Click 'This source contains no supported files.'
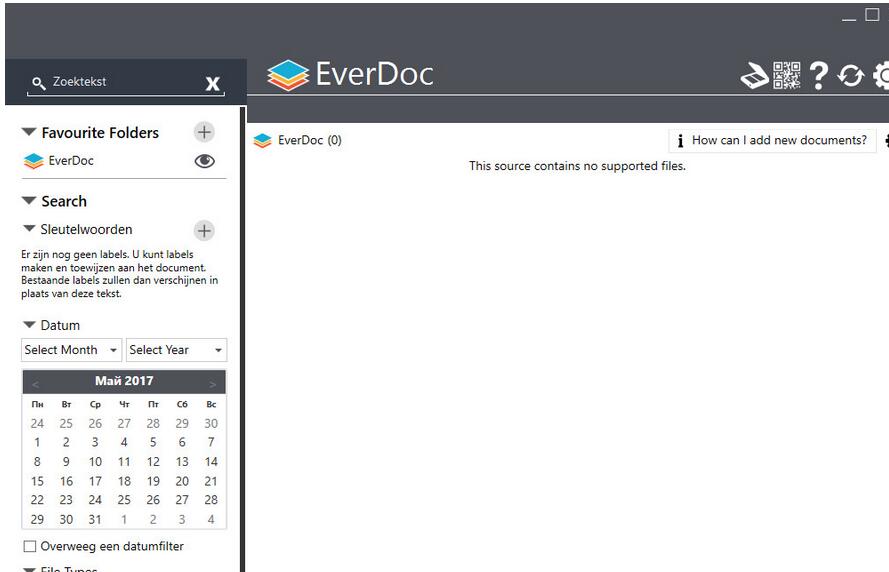This screenshot has height=572, width=889. click(577, 166)
